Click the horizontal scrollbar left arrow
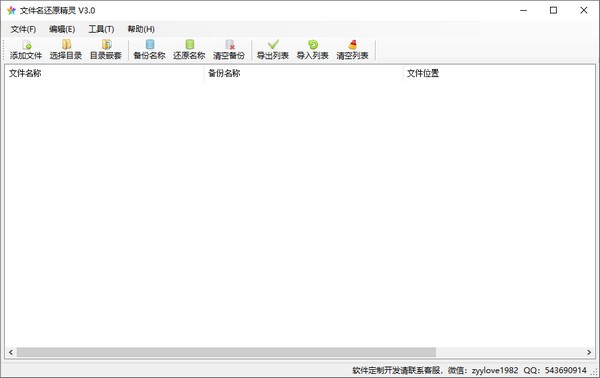Screen dimensions: 600x378 (11, 352)
